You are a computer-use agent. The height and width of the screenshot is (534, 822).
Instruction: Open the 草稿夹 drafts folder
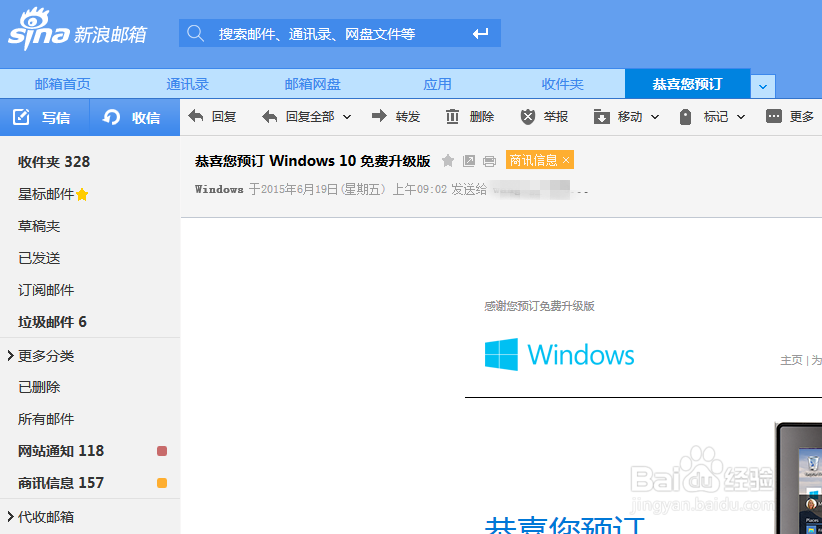pos(39,226)
